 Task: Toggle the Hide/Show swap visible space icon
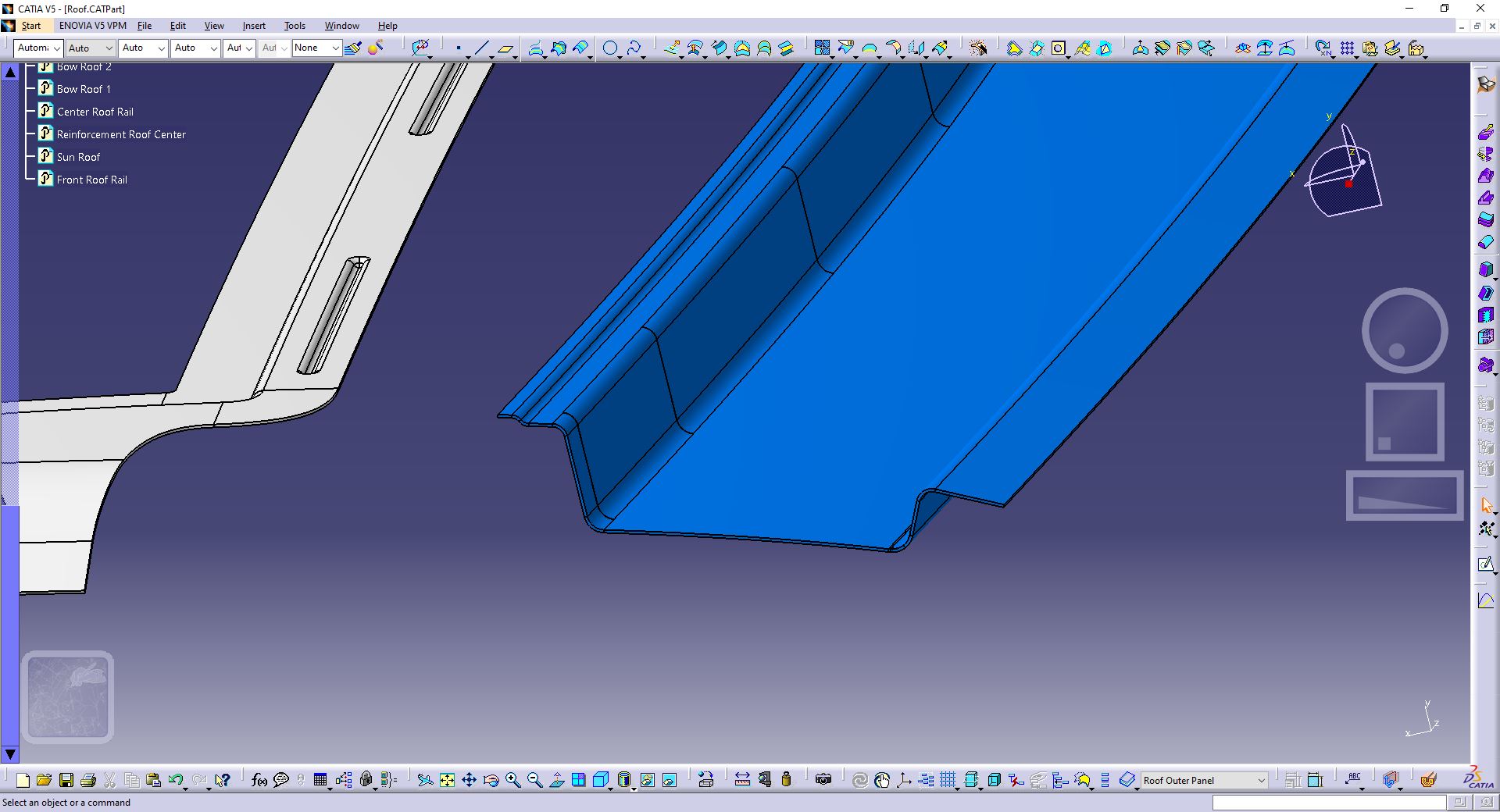(x=670, y=779)
